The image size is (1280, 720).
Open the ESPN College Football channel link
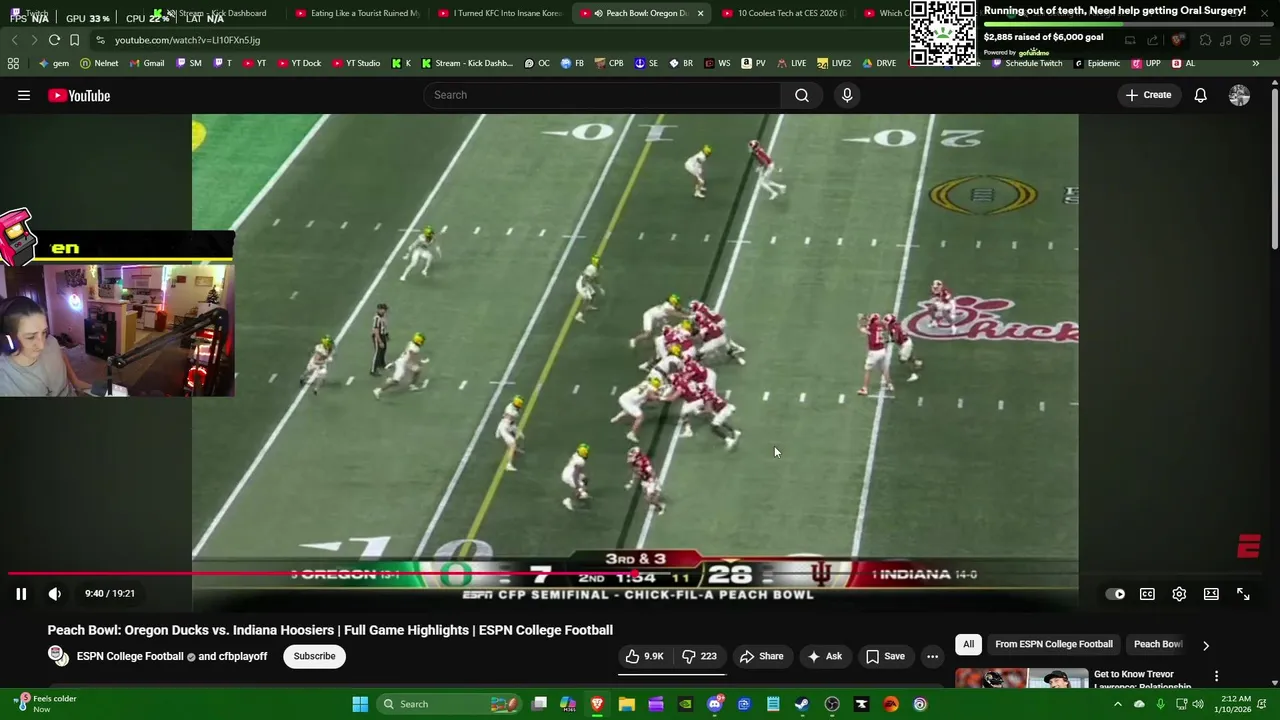click(130, 656)
